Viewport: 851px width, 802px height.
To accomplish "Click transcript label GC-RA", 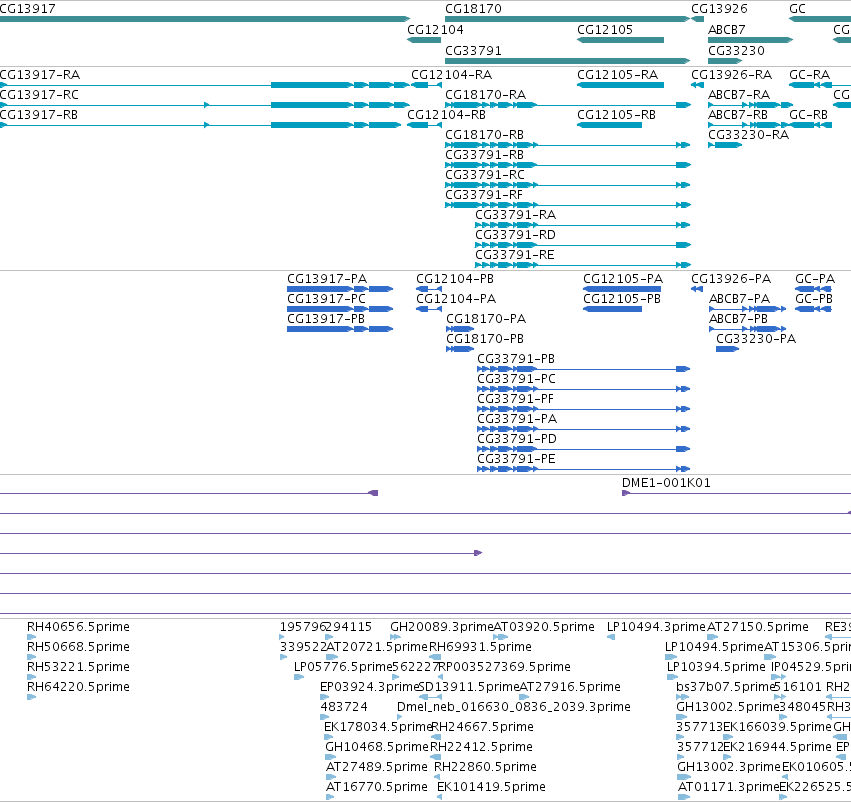I will [810, 74].
